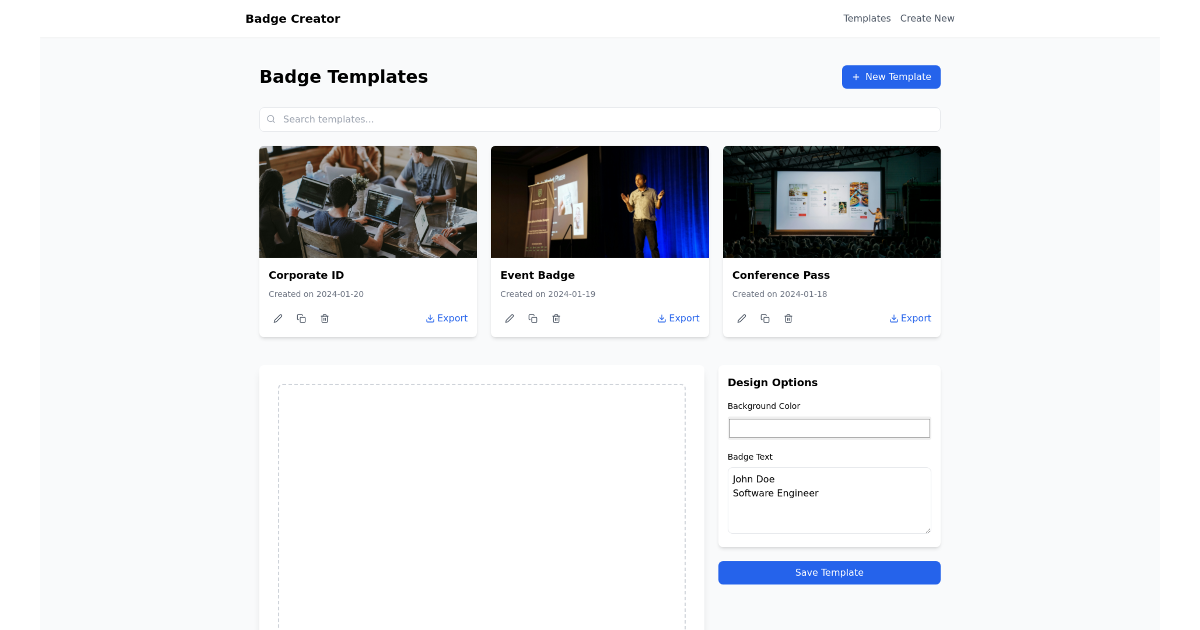
Task: Duplicate the Event Badge template
Action: pos(533,318)
